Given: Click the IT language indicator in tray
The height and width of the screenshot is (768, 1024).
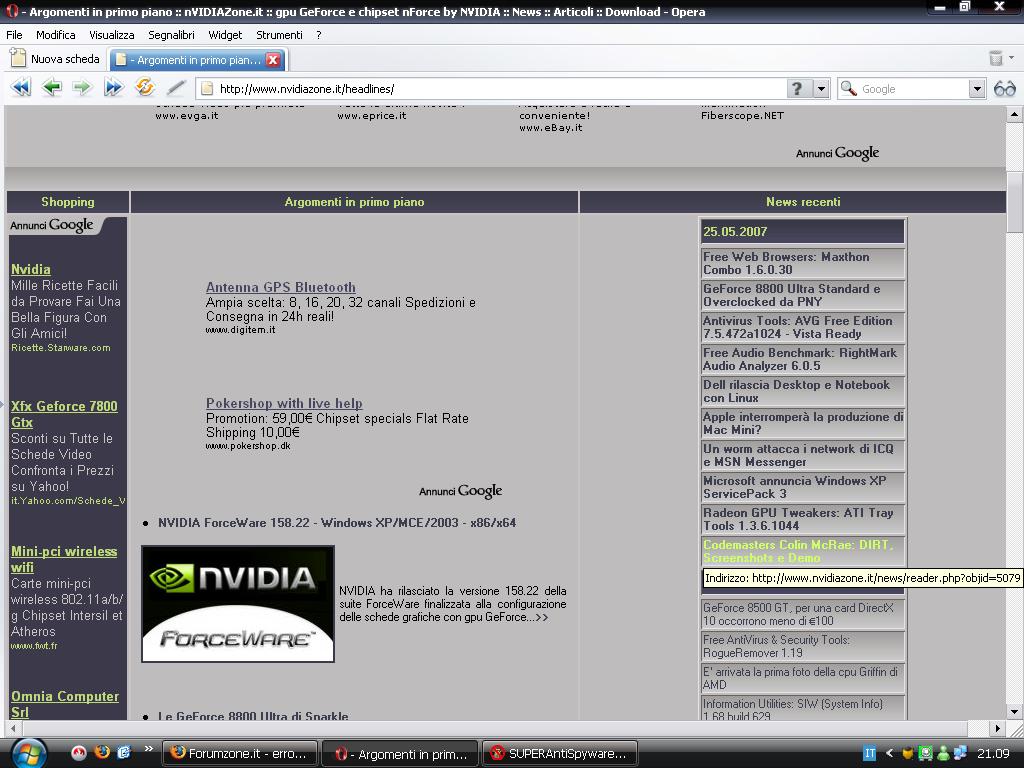Looking at the screenshot, I should point(869,754).
